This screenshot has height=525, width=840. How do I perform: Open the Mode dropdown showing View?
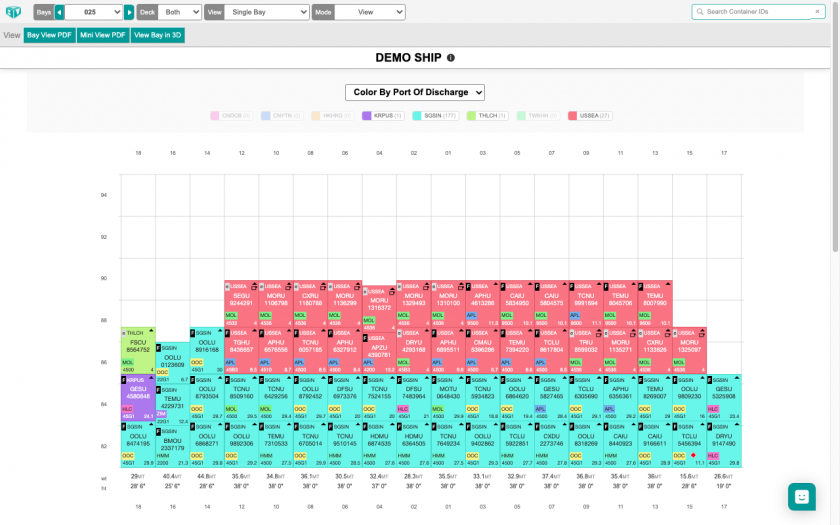pyautogui.click(x=367, y=12)
